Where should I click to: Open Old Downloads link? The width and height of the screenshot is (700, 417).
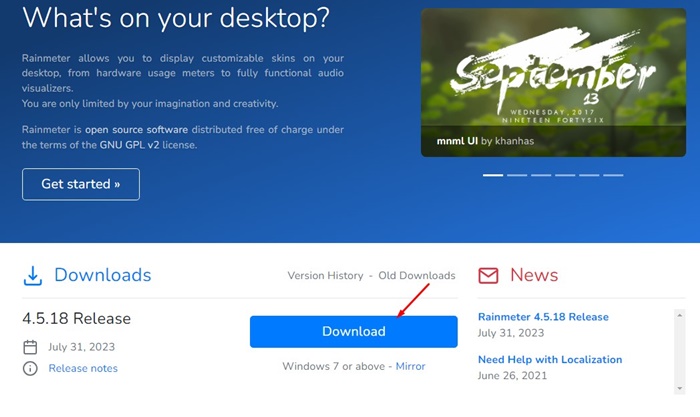tap(417, 275)
